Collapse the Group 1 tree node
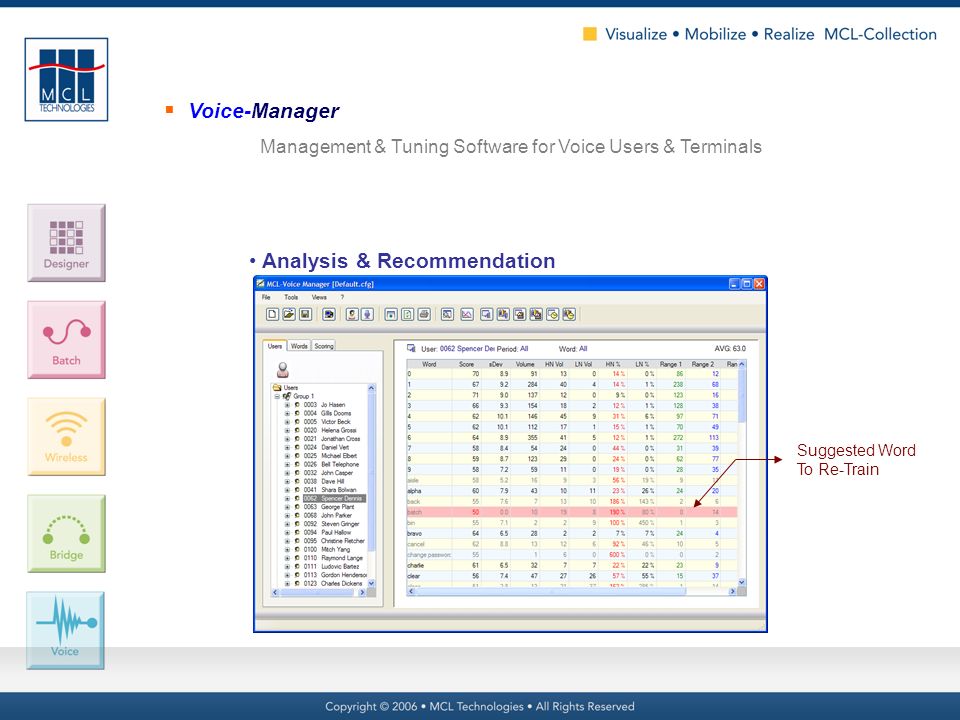Screen dimensions: 960x720 pos(277,396)
